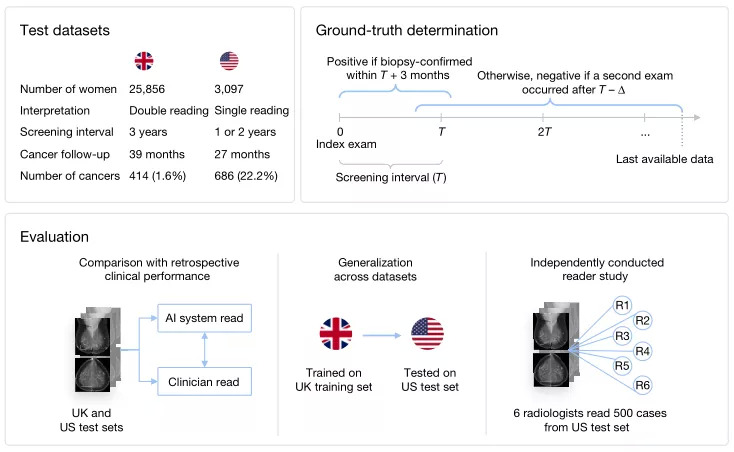
Task: Click the R4 radiologist circle
Action: click(642, 353)
